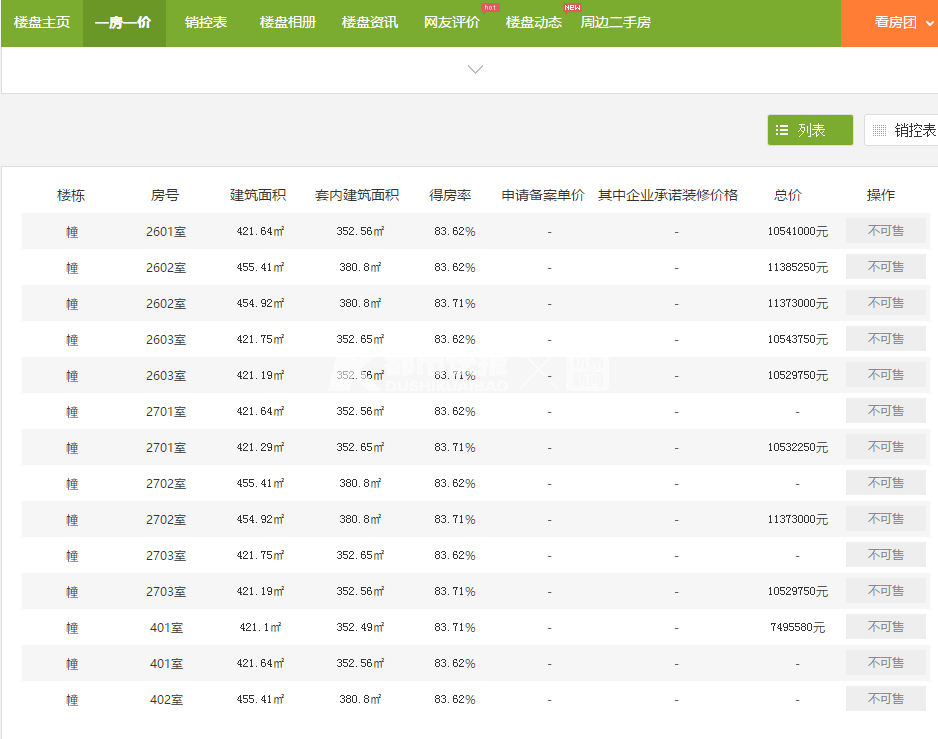Click 不可售 for 401室 priced 7495580元

click(x=886, y=627)
